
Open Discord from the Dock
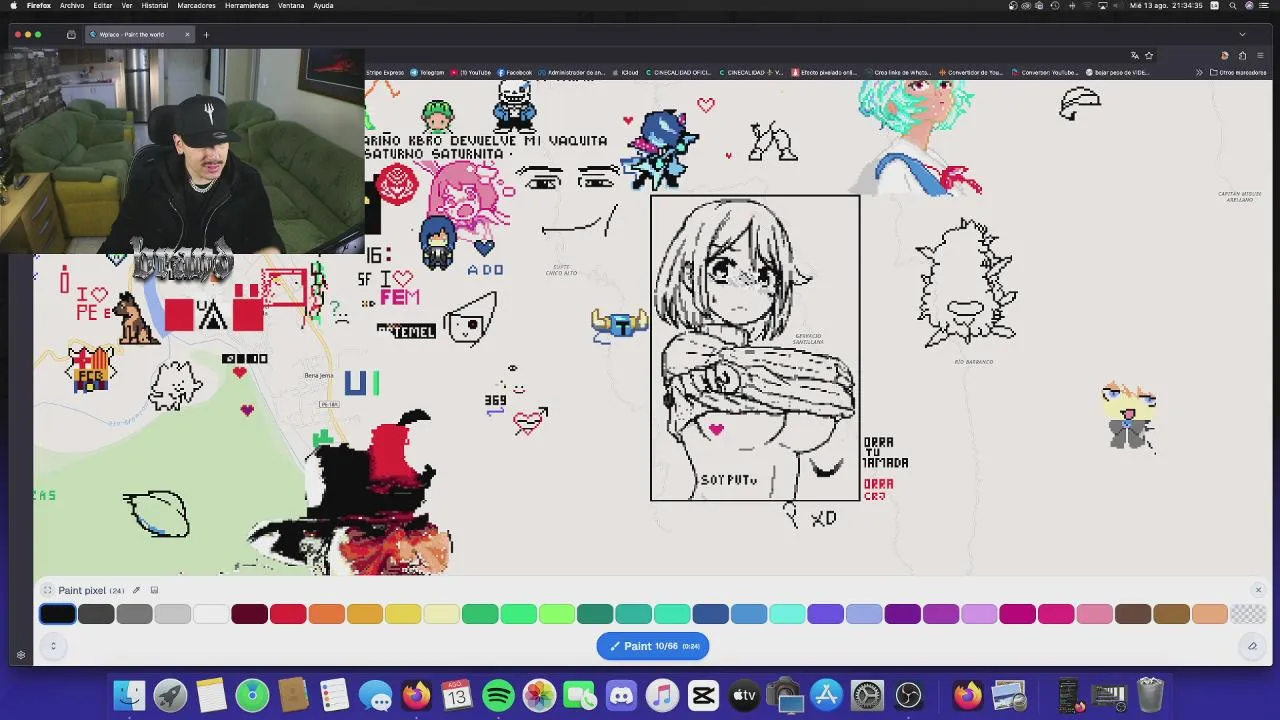[621, 695]
